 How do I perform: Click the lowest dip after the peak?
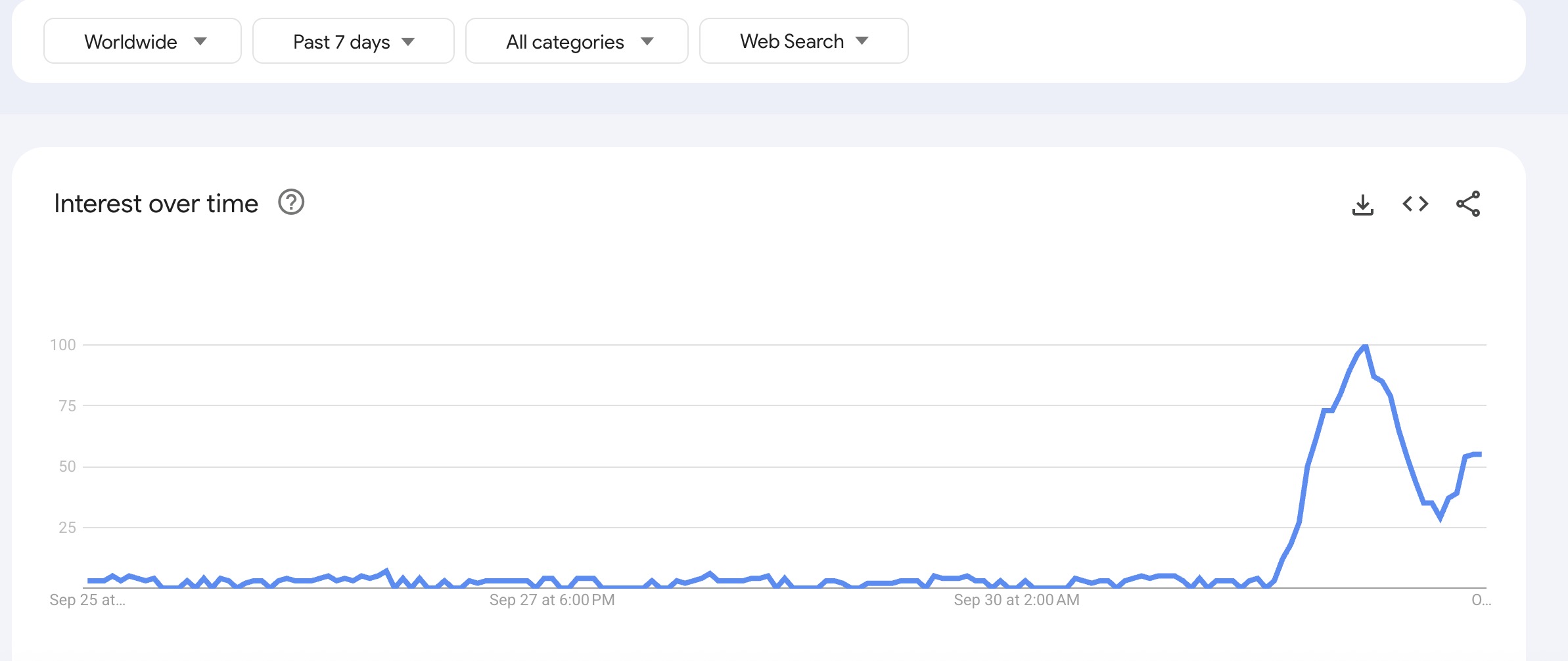(x=1441, y=517)
